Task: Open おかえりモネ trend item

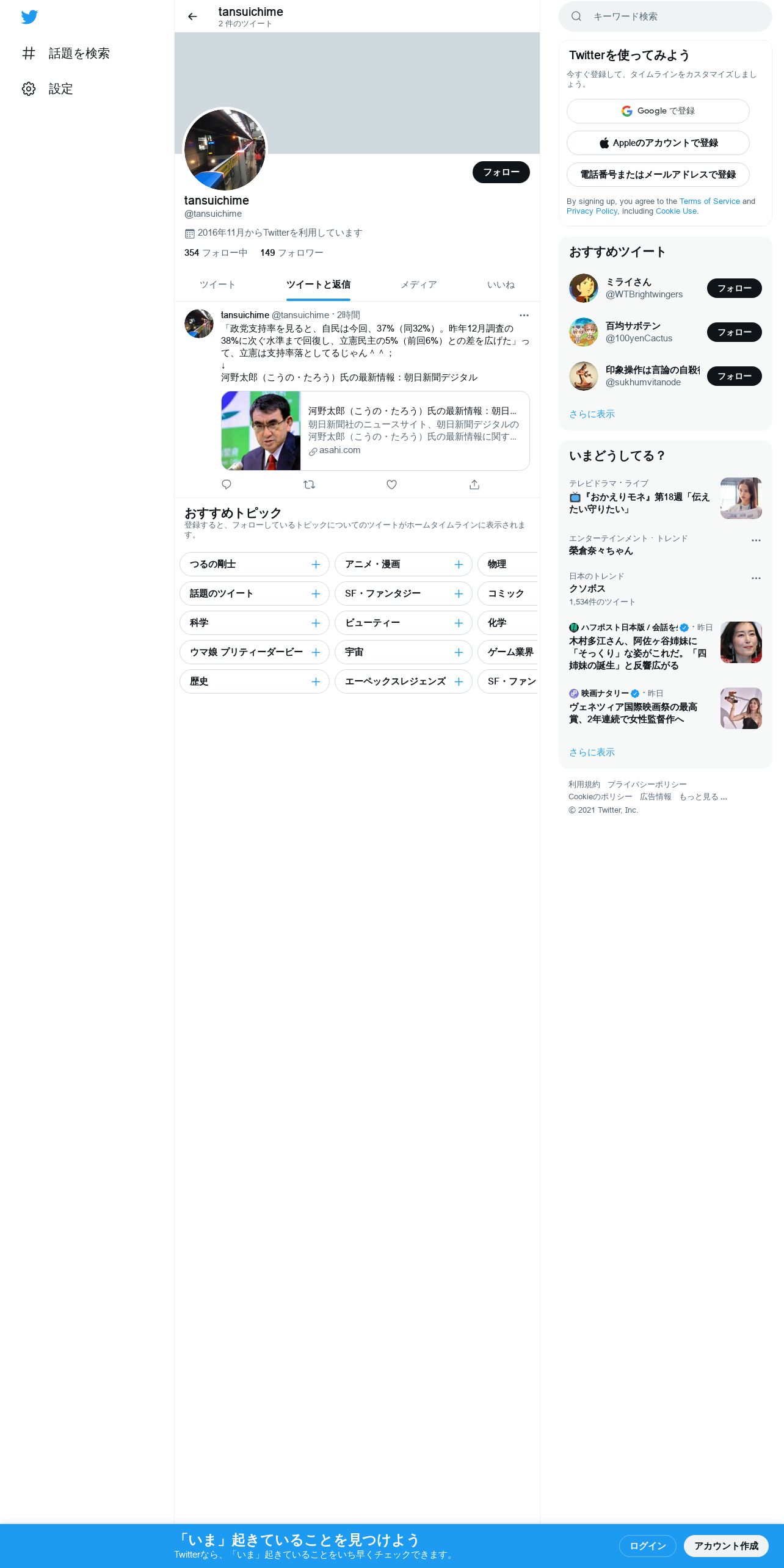Action: (666, 498)
